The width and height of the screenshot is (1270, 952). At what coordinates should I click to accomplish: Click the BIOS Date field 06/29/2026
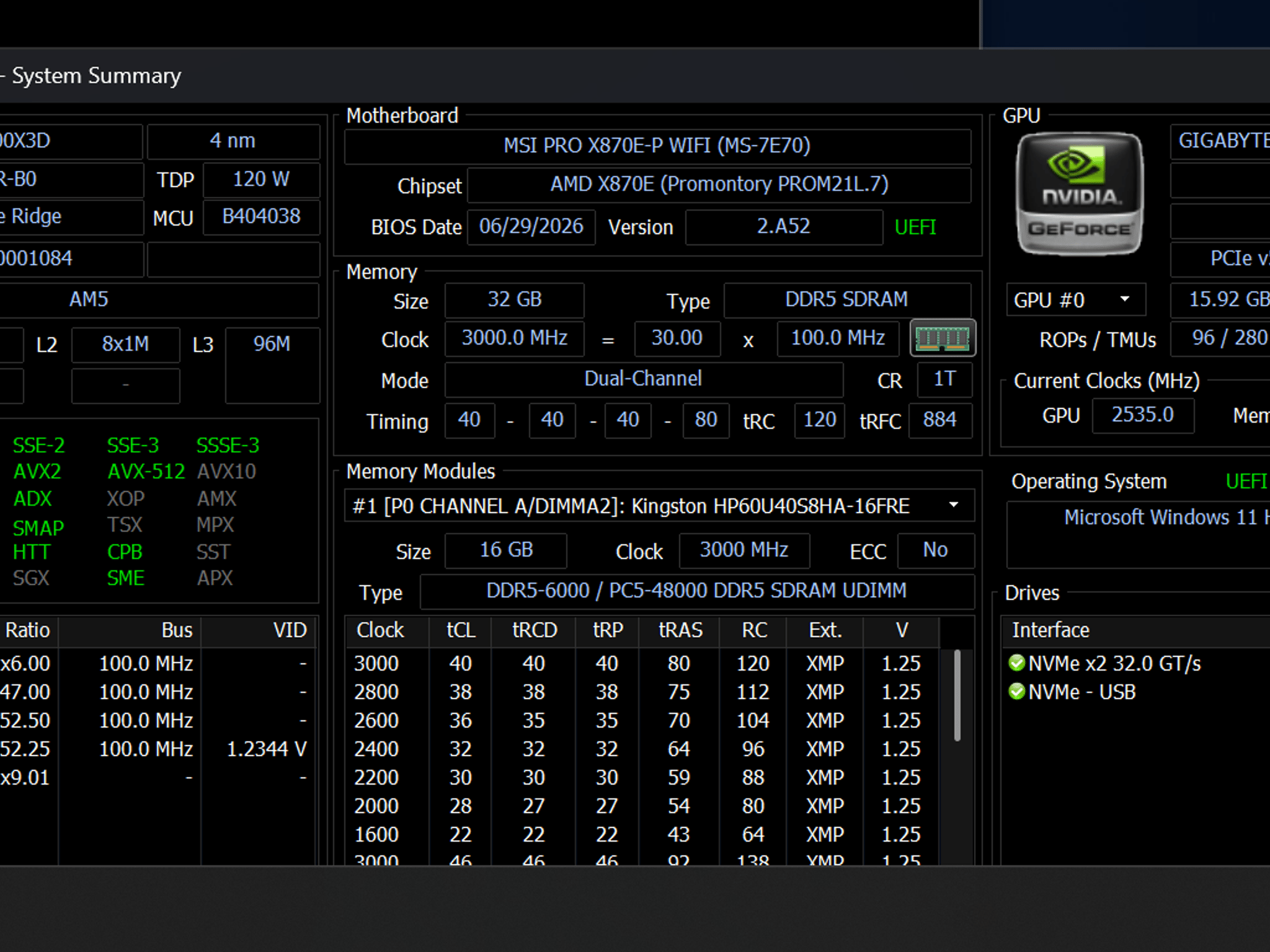531,226
